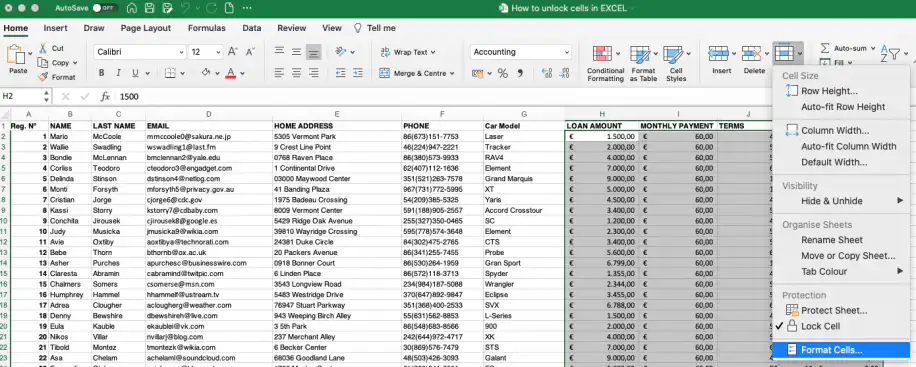Open the more options ellipsis in title bar
Viewport: 916px width, 367px height.
click(247, 8)
